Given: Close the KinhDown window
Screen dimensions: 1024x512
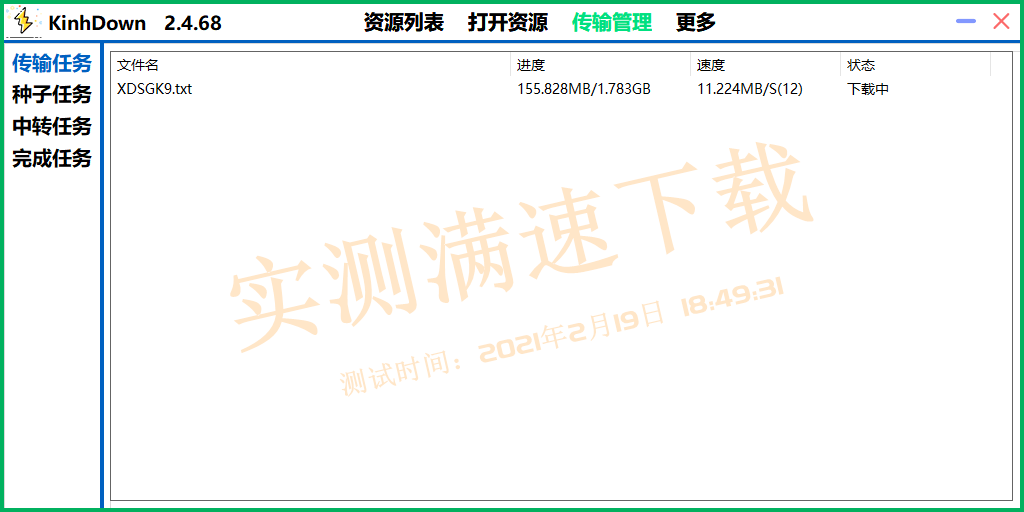Looking at the screenshot, I should (x=1000, y=21).
